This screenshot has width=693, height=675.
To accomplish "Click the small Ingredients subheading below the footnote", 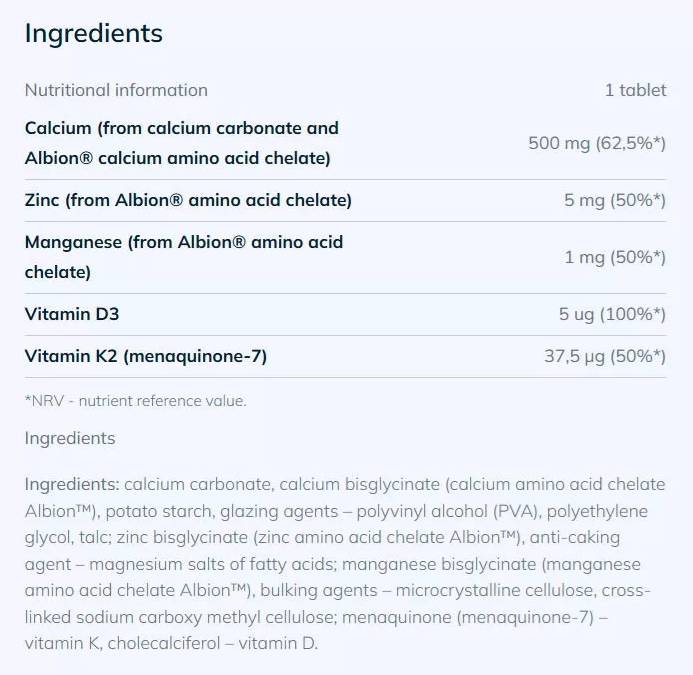I will click(70, 438).
